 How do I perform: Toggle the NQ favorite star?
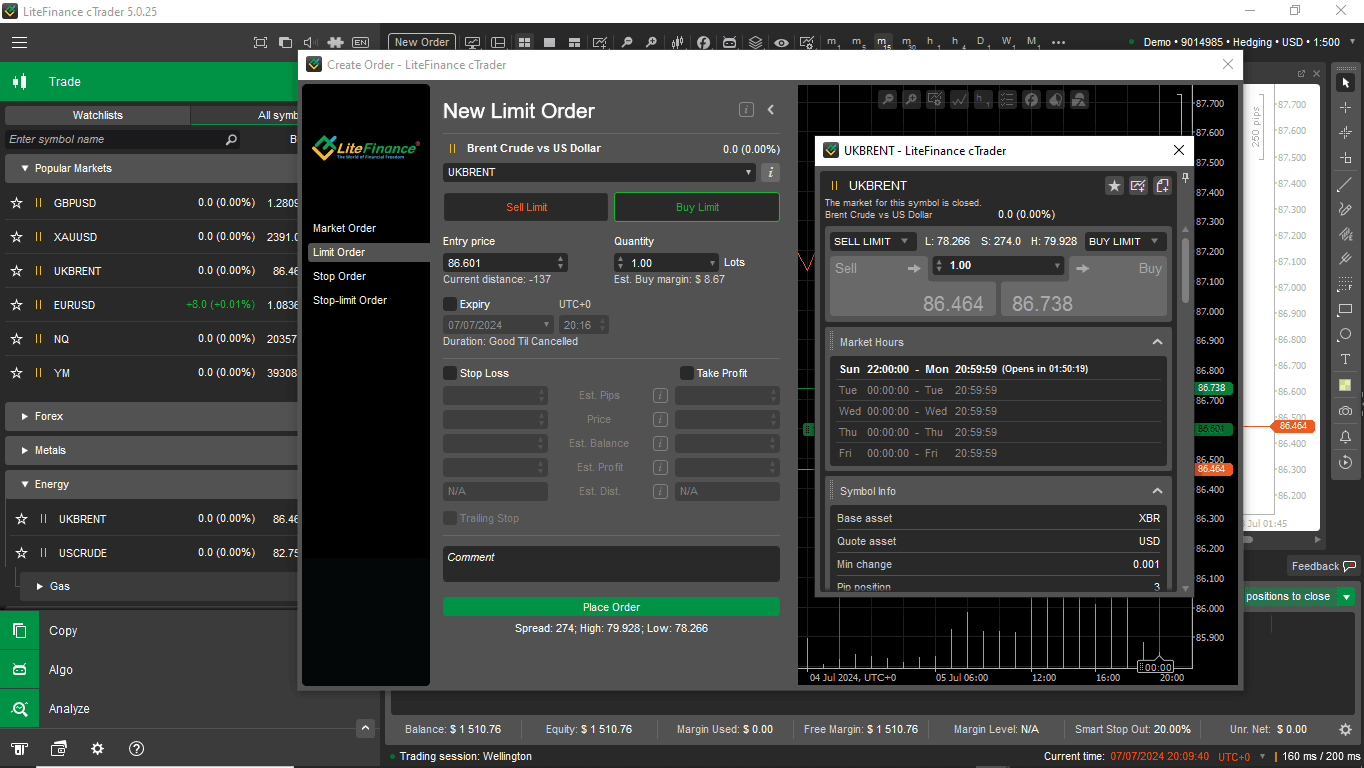[x=16, y=339]
